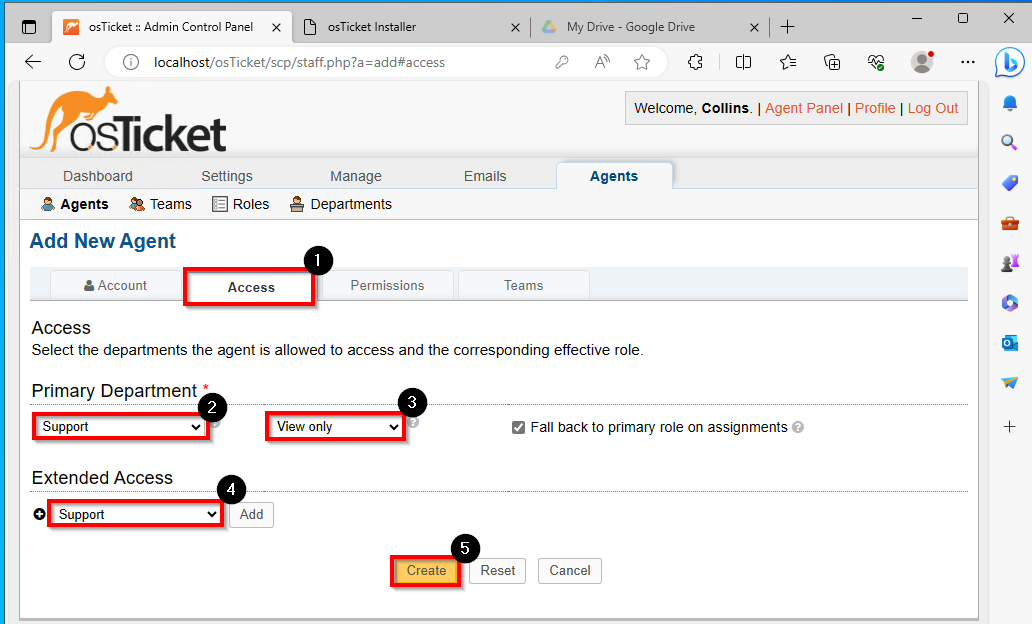Open the Roles submenu item

pos(241,204)
